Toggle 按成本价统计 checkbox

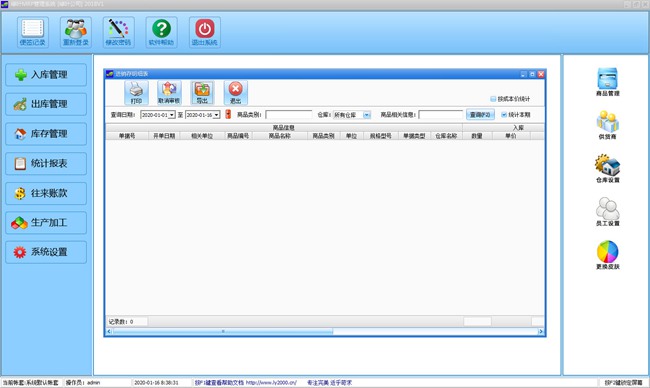click(x=493, y=99)
